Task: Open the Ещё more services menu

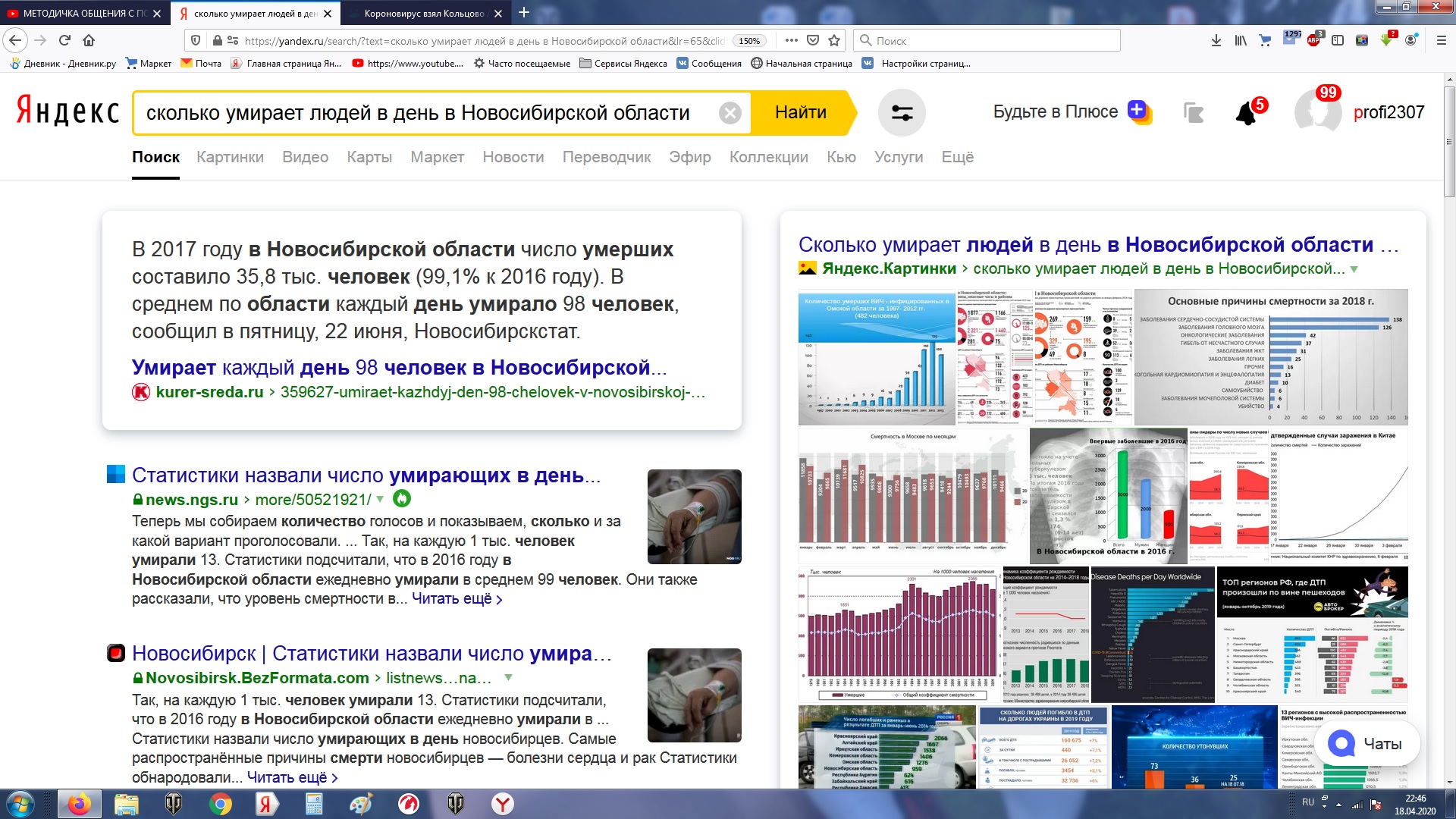Action: point(957,157)
